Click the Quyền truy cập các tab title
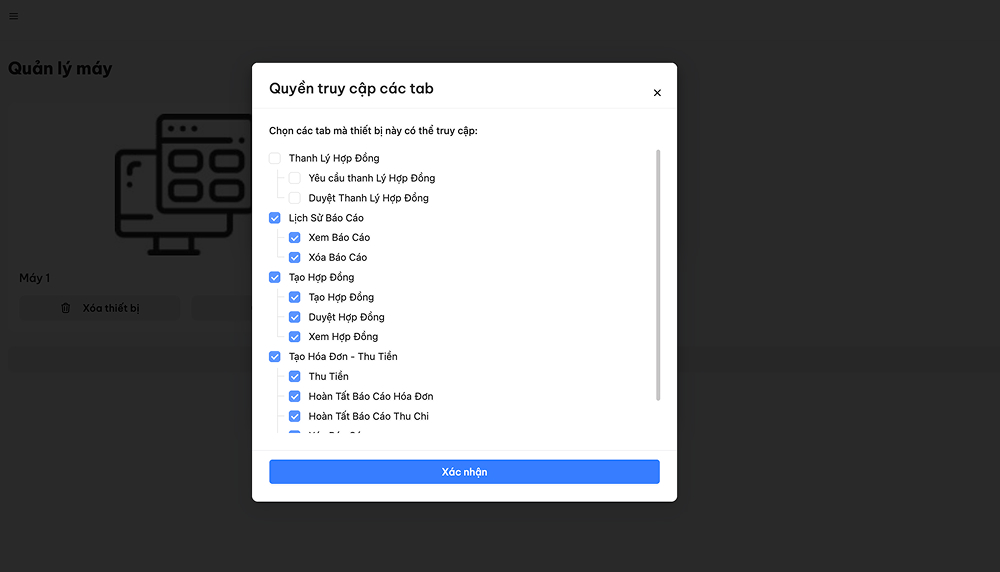The height and width of the screenshot is (572, 1000). click(351, 89)
